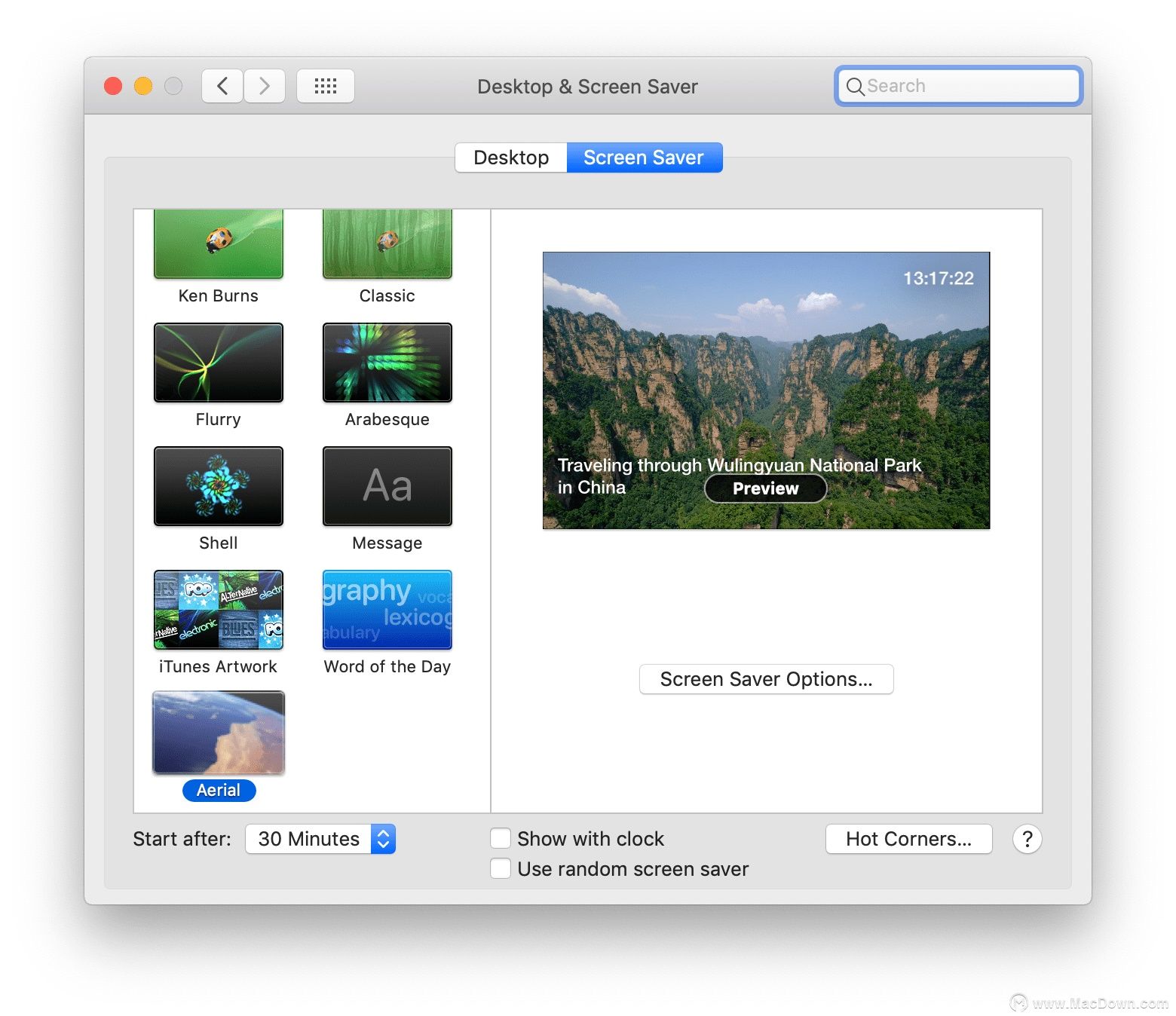Show all preferences grid button
1176x1016 pixels.
(x=326, y=86)
